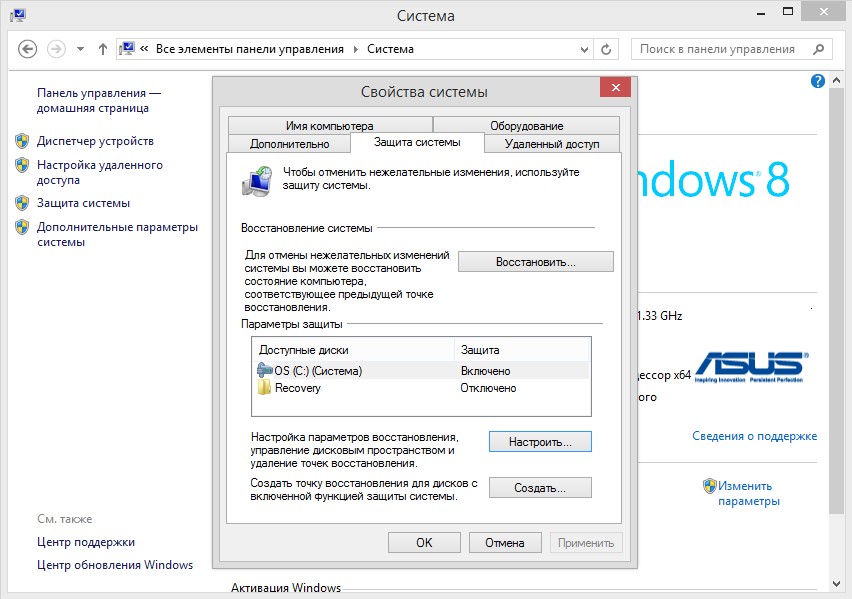This screenshot has height=599, width=852.
Task: Open 'Диспетчер устройств' link
Action: pyautogui.click(x=95, y=141)
